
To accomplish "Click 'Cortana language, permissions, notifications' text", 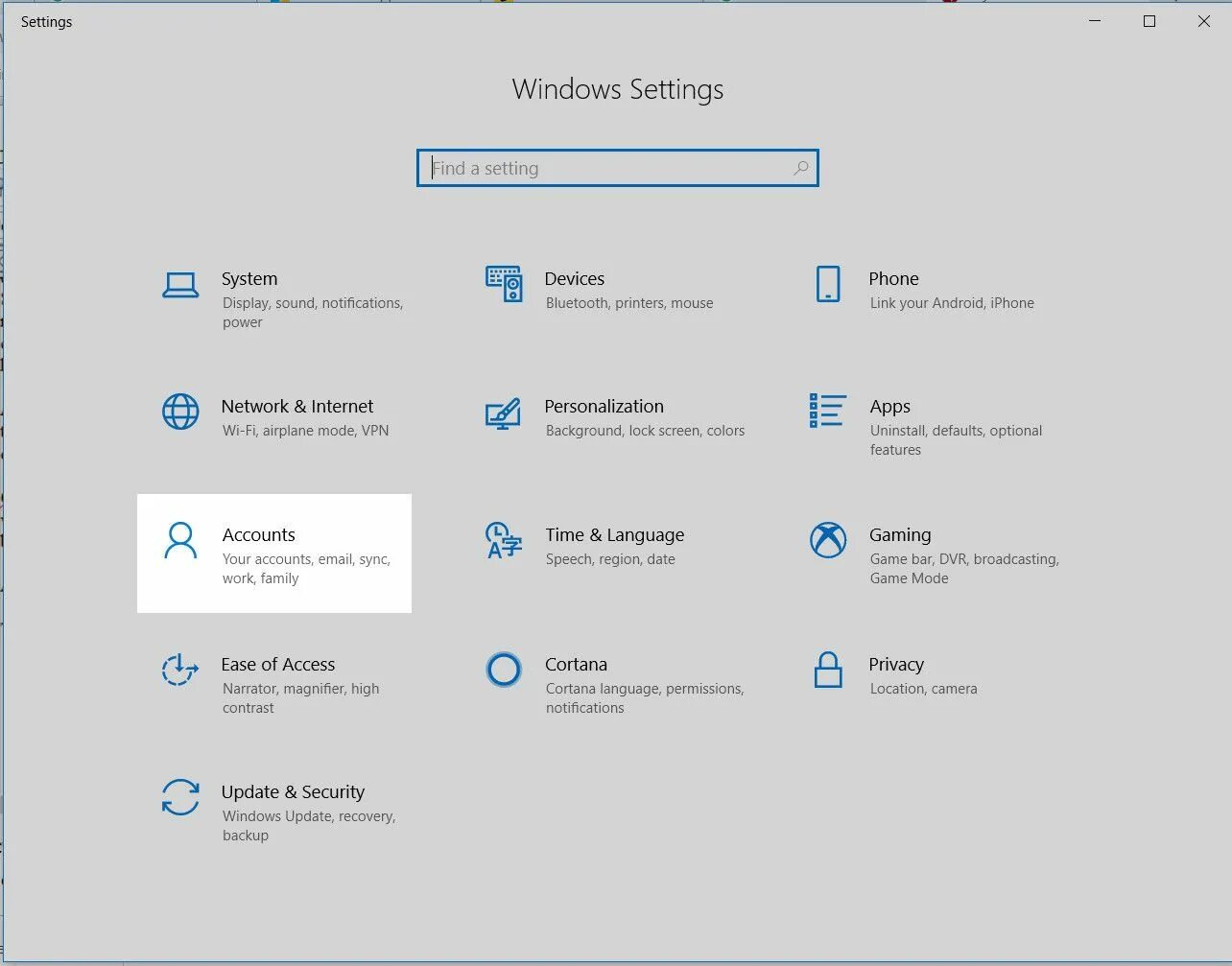I will (645, 698).
